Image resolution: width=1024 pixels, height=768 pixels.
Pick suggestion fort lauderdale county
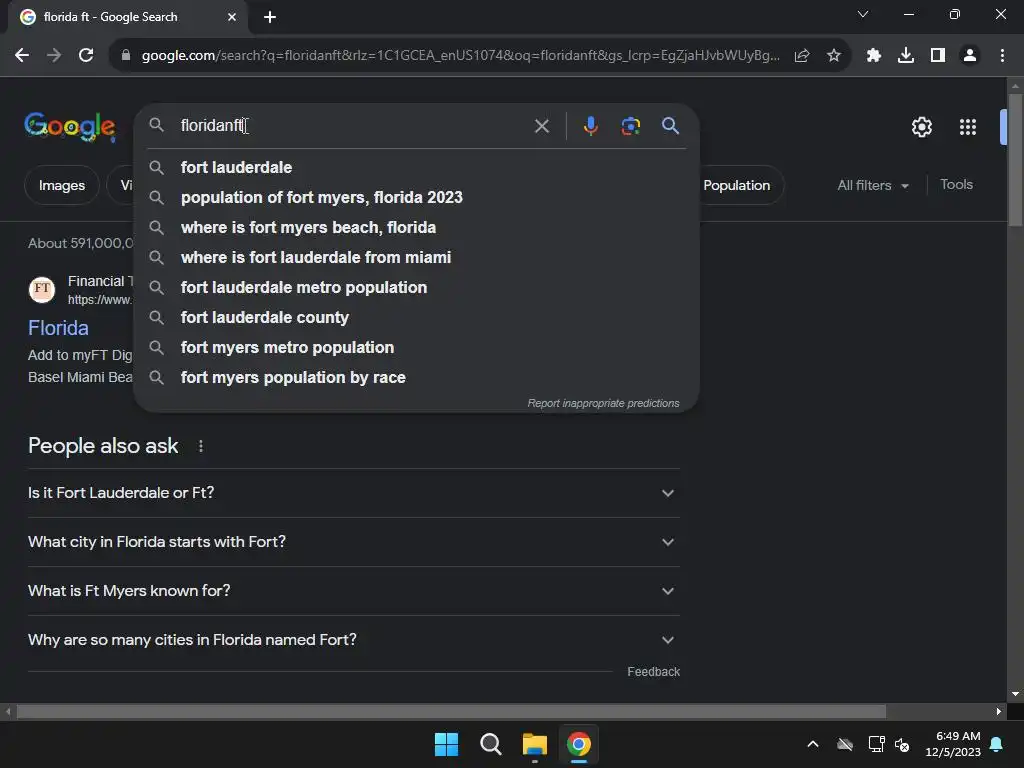(417, 317)
